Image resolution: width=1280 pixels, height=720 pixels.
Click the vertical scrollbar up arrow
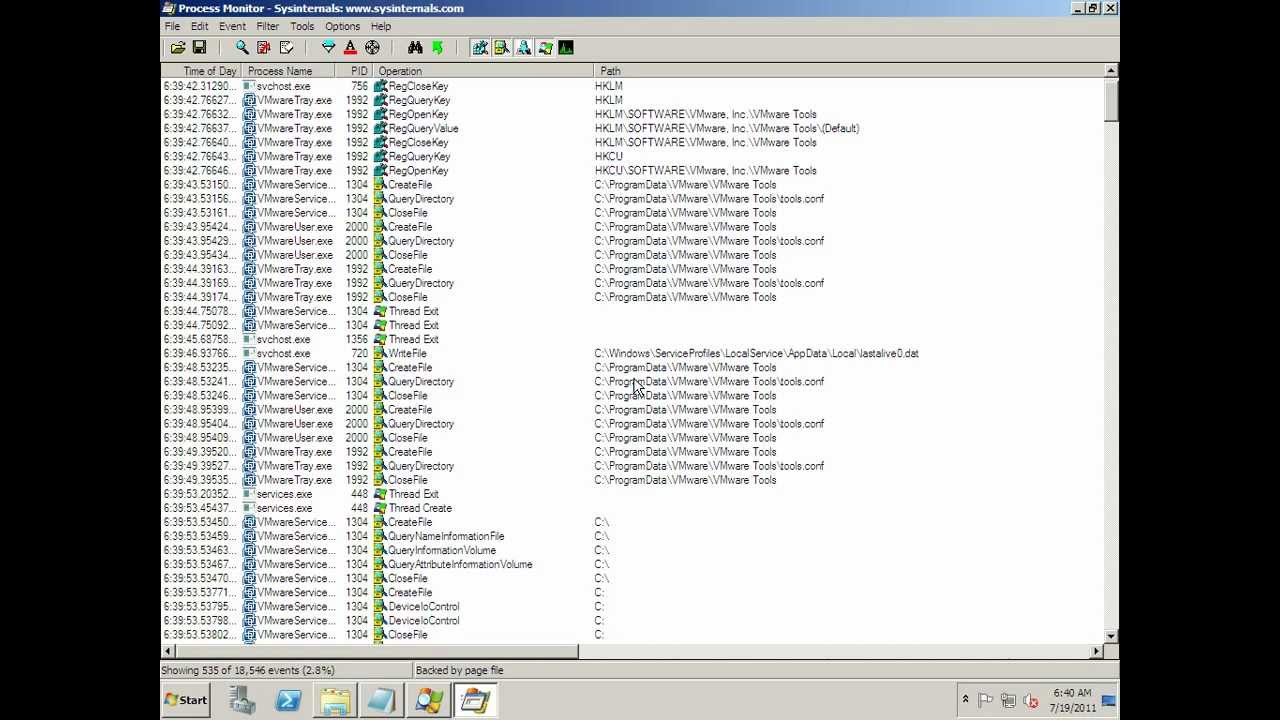pos(1111,71)
